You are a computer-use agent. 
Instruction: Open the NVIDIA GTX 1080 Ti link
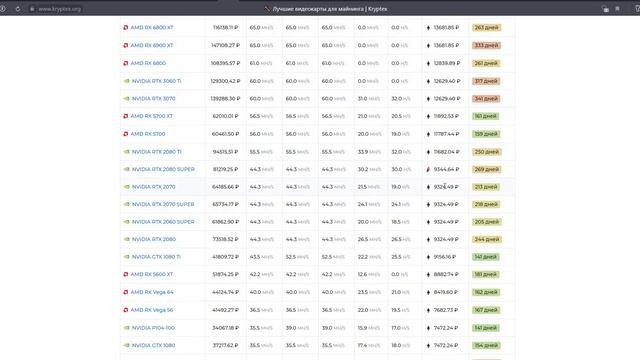pos(156,257)
